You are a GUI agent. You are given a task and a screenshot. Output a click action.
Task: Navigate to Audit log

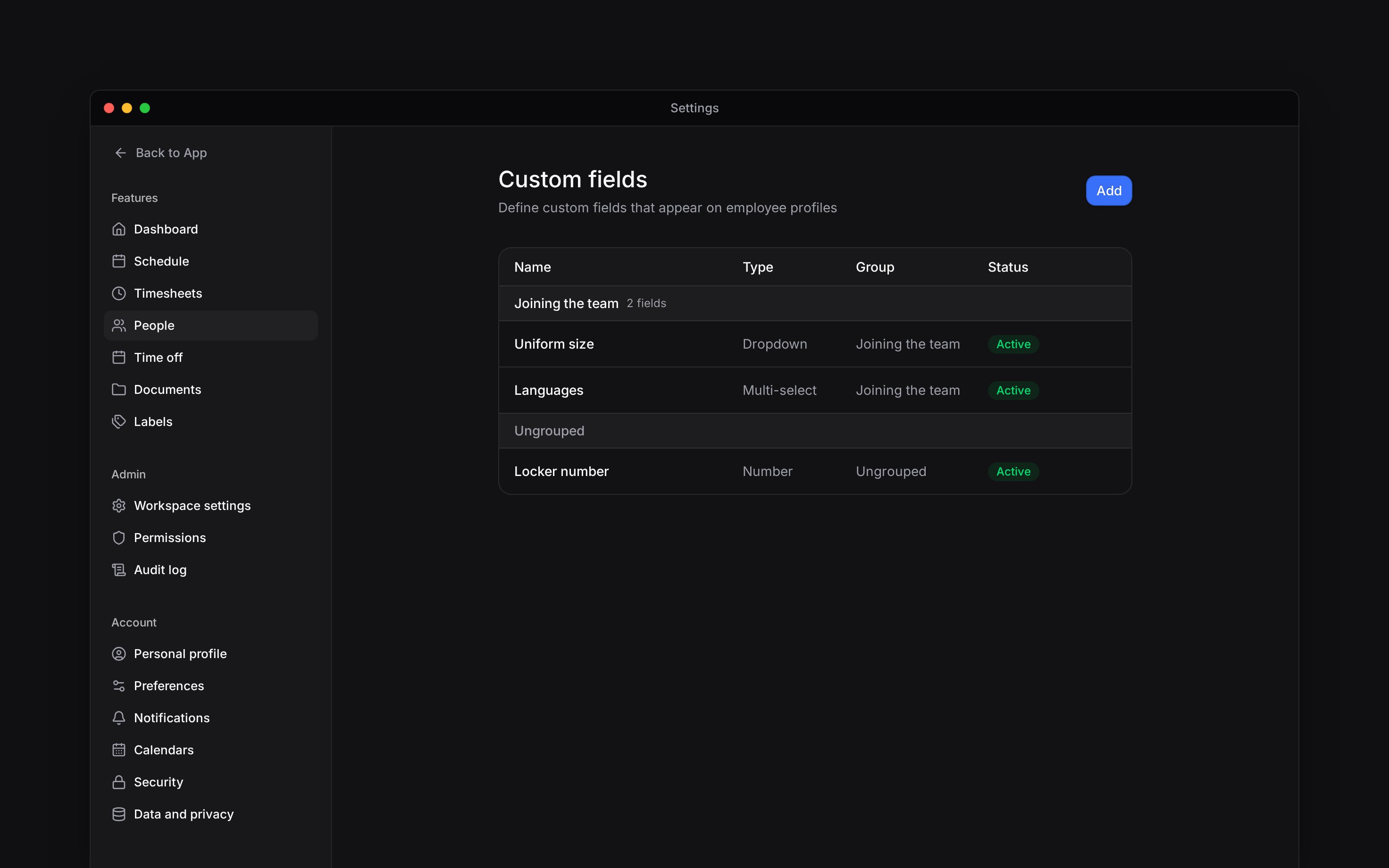pyautogui.click(x=210, y=570)
